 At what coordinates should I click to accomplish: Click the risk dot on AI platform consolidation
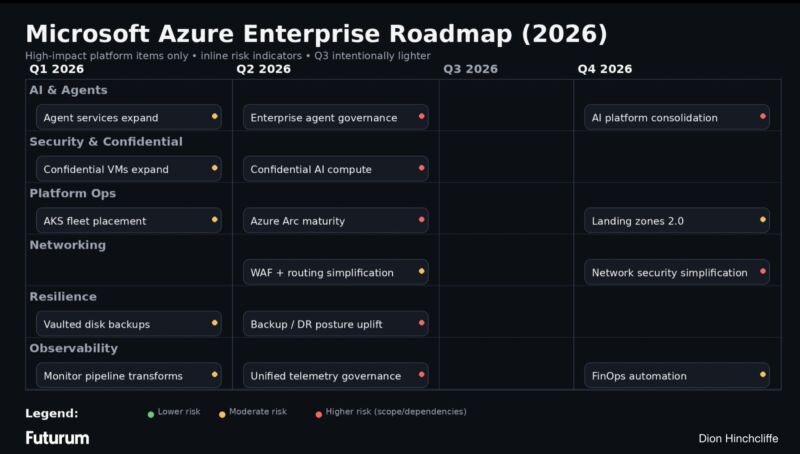[763, 117]
